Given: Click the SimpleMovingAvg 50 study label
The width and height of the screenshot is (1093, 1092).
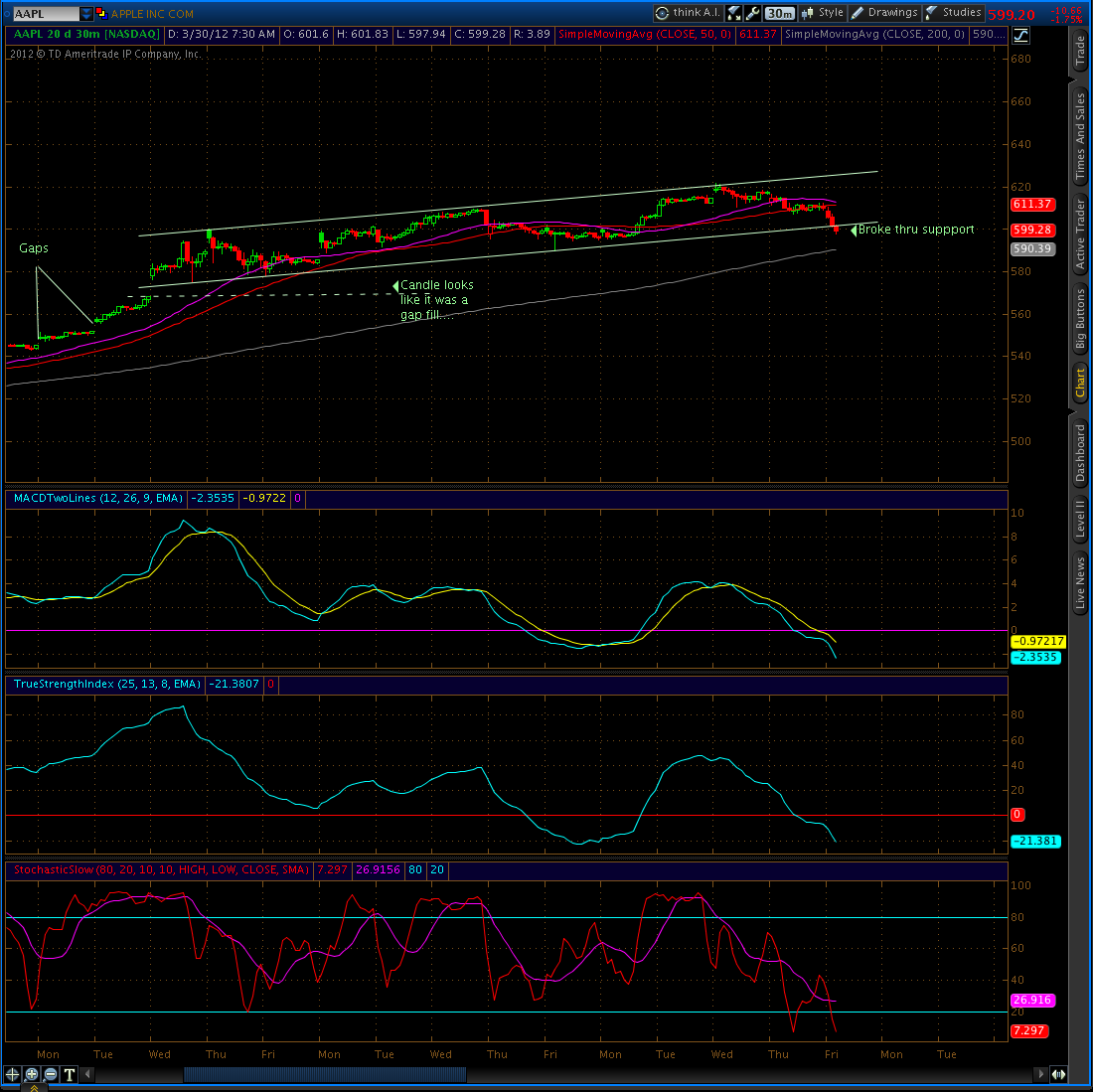Looking at the screenshot, I should (645, 34).
